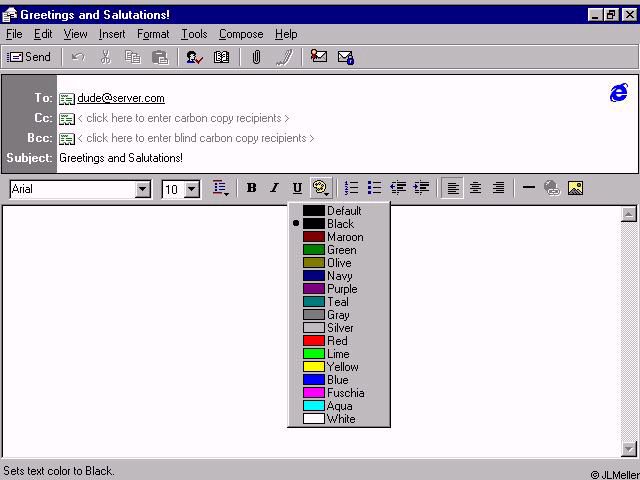Screen dimensions: 640x480
Task: Click the Paste clipboard icon
Action: coord(160,57)
